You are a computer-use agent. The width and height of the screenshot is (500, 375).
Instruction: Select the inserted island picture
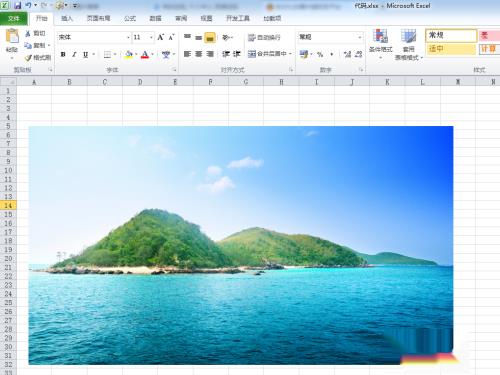coord(241,245)
